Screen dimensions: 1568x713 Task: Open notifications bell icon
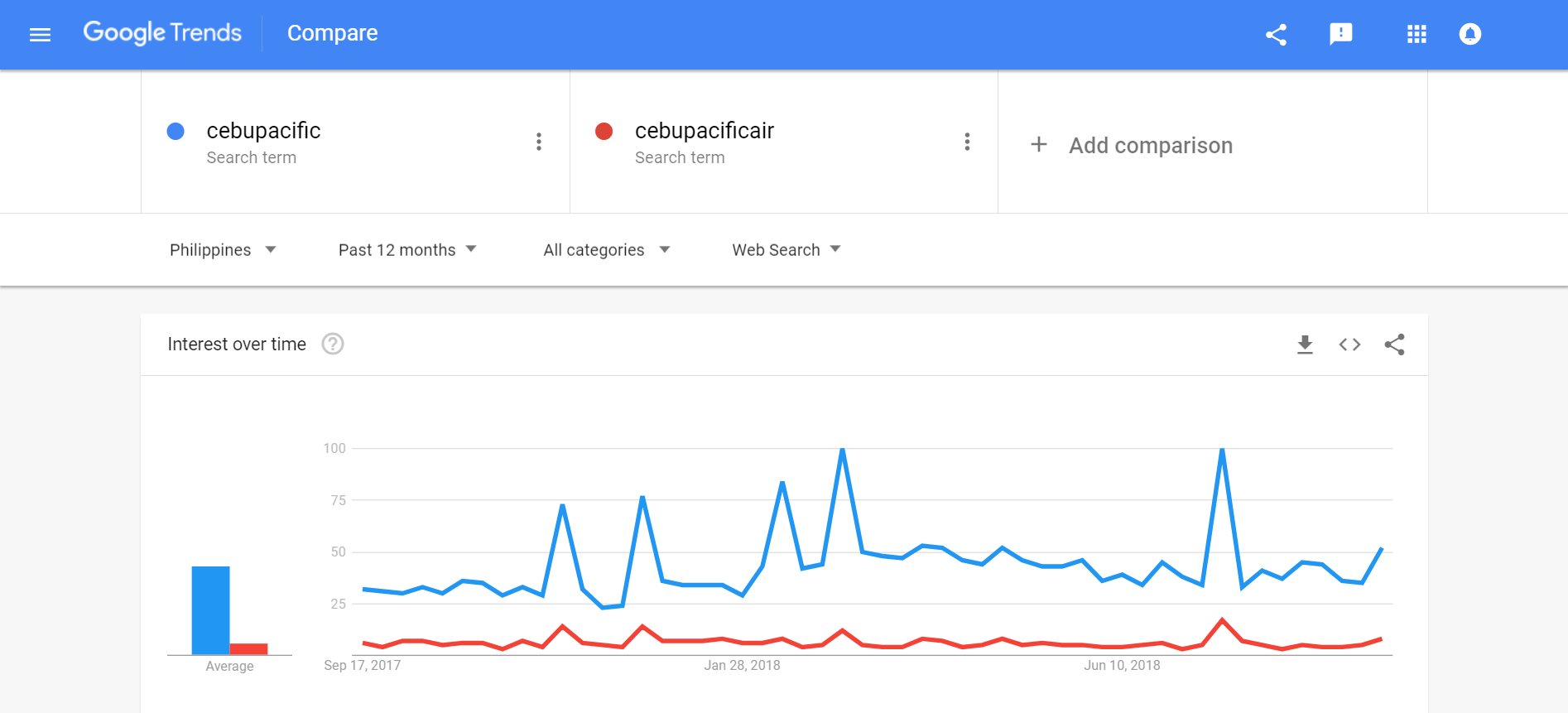[1469, 34]
